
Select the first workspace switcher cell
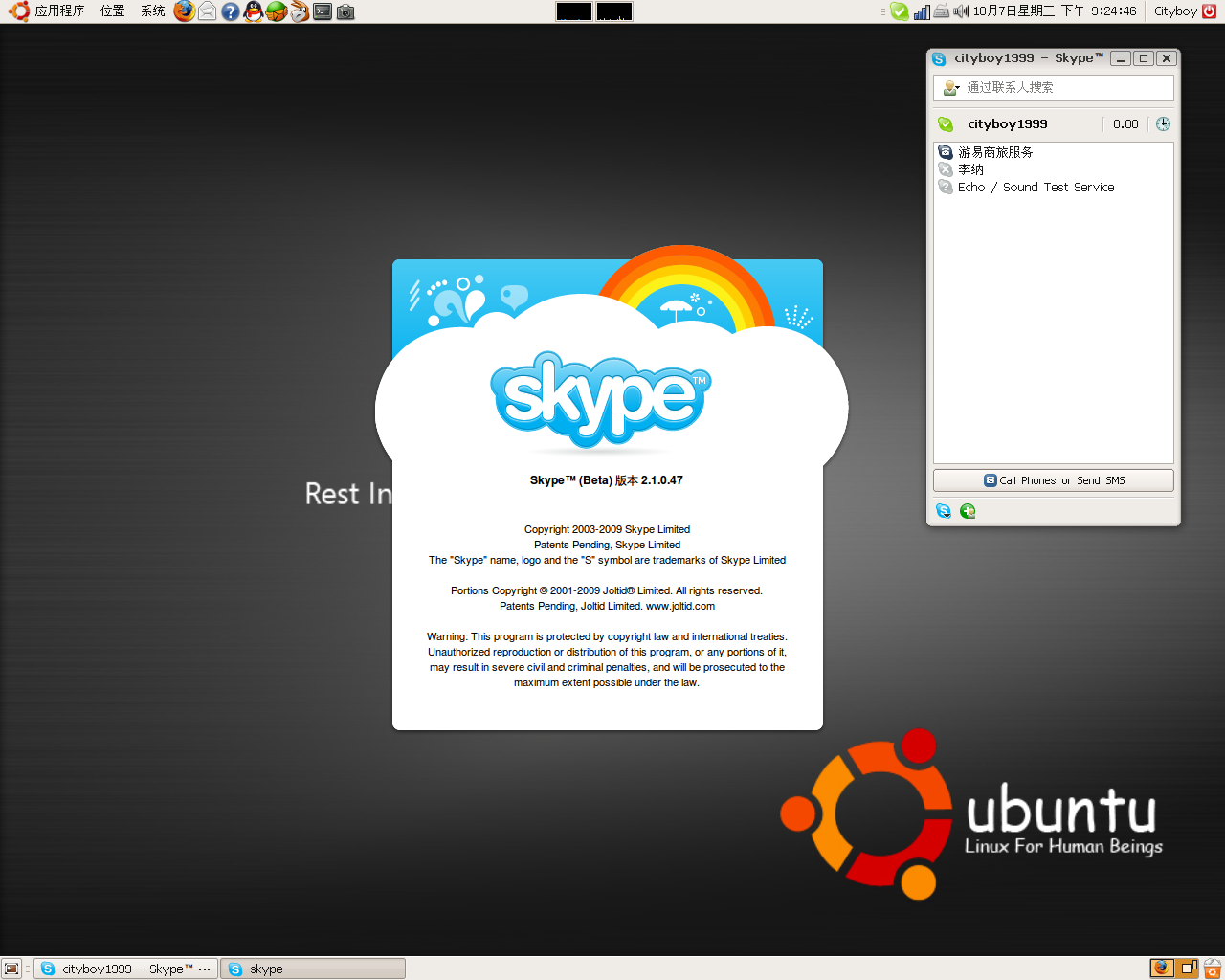point(1162,968)
